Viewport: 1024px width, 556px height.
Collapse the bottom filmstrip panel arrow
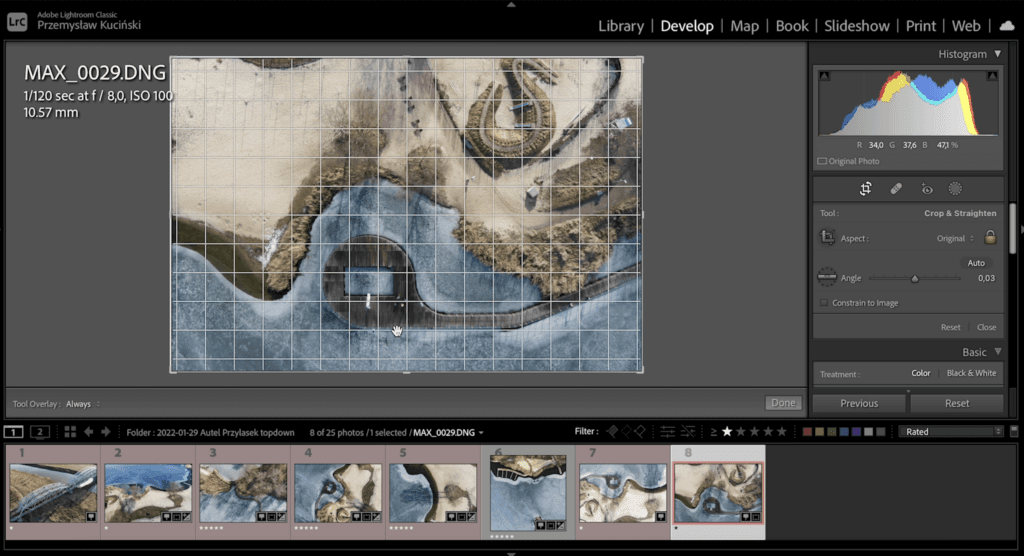click(x=511, y=553)
